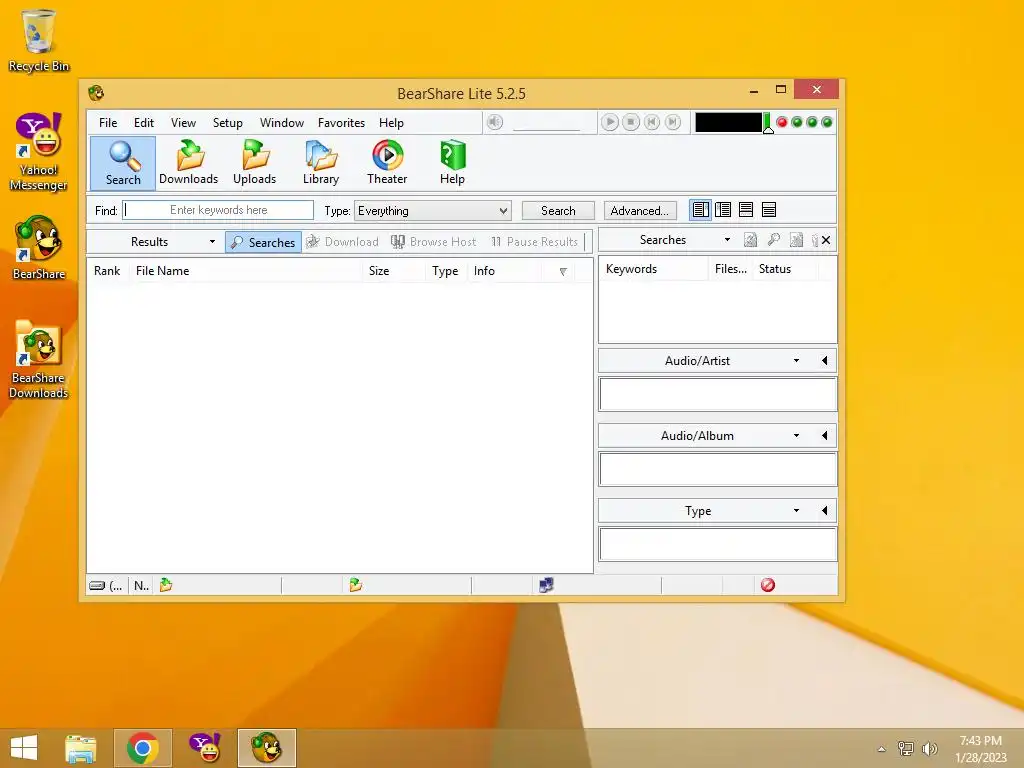Viewport: 1024px width, 768px height.
Task: Select the BearShare Downloads desktop folder
Action: coord(39,359)
